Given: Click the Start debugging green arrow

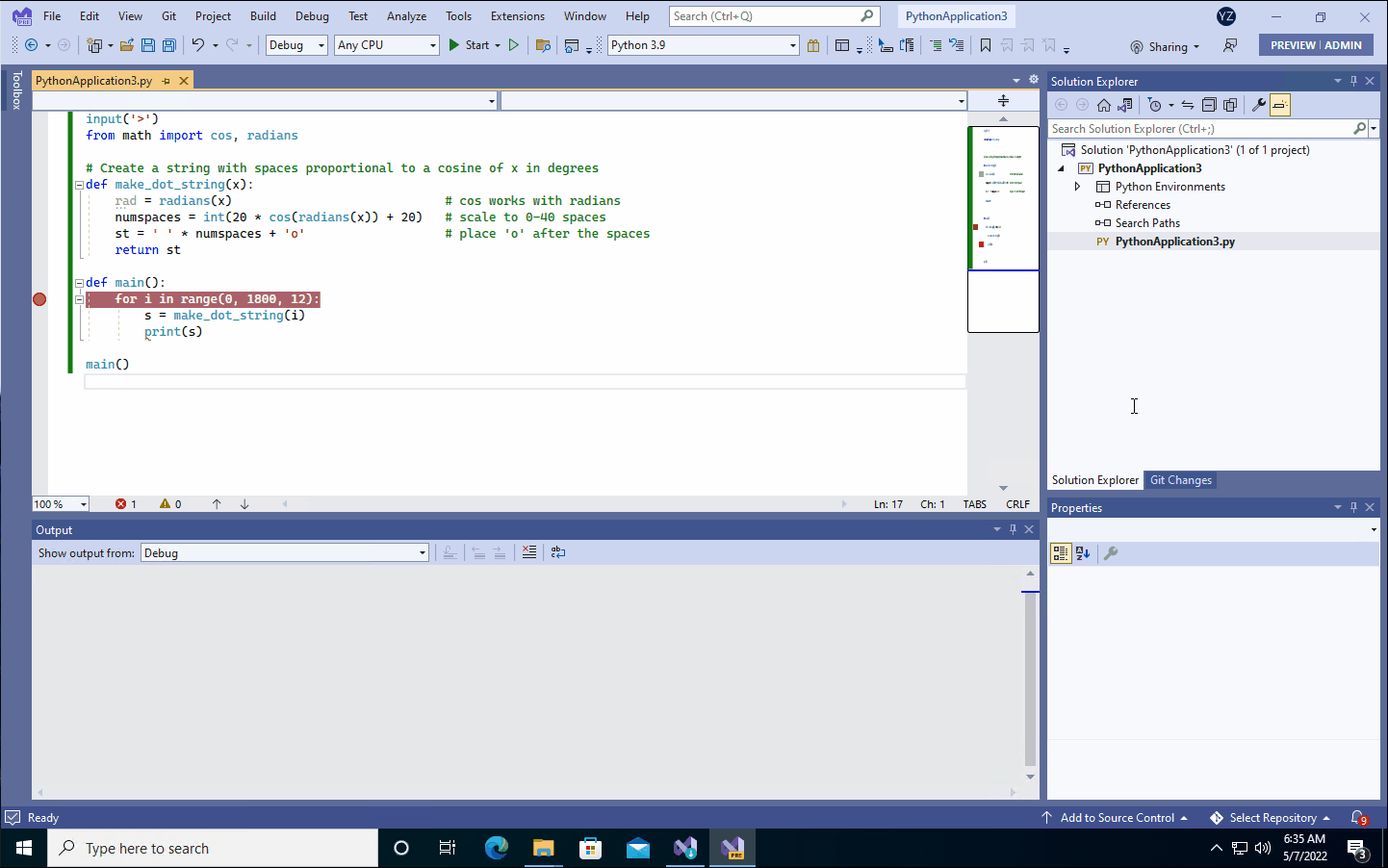Looking at the screenshot, I should 452,44.
